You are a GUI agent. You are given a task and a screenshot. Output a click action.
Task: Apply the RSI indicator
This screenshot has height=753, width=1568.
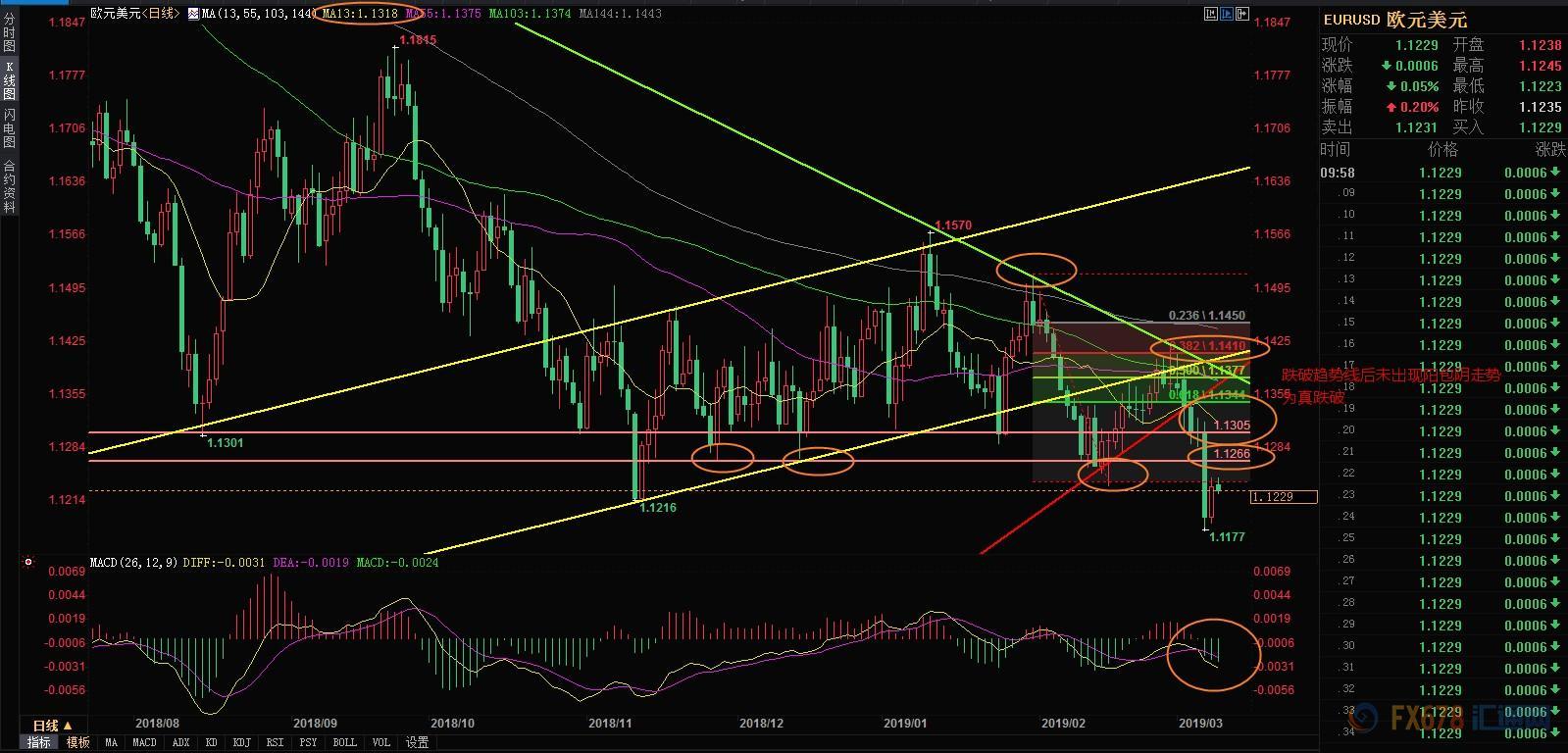[x=275, y=743]
